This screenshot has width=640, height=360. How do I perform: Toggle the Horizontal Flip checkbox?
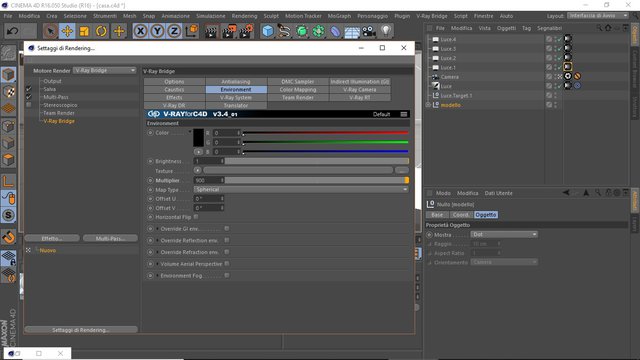196,217
